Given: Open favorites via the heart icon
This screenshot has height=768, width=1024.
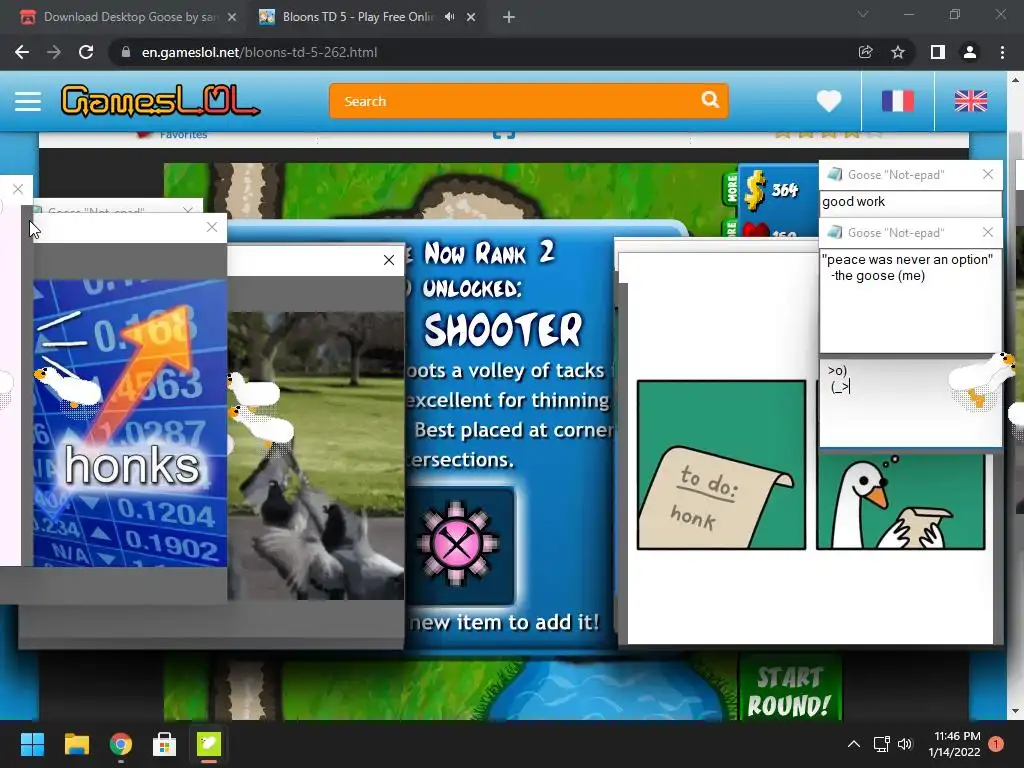Looking at the screenshot, I should pyautogui.click(x=829, y=101).
